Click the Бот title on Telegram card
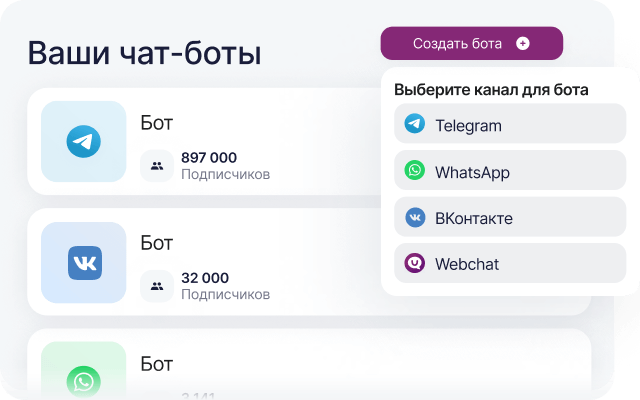640x400 pixels. (157, 122)
